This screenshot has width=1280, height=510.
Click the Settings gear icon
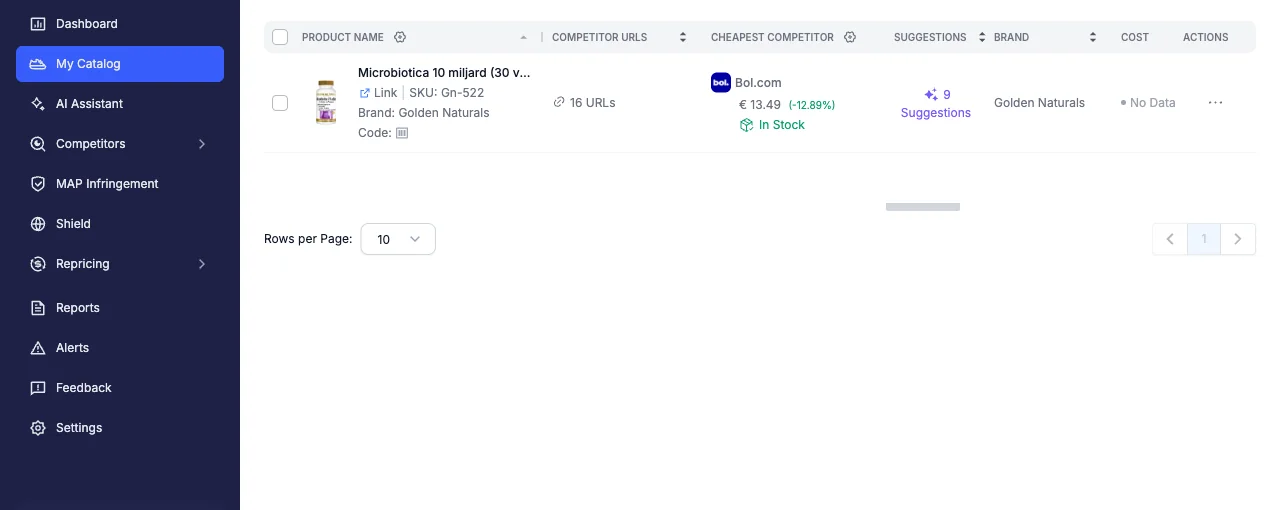point(38,427)
